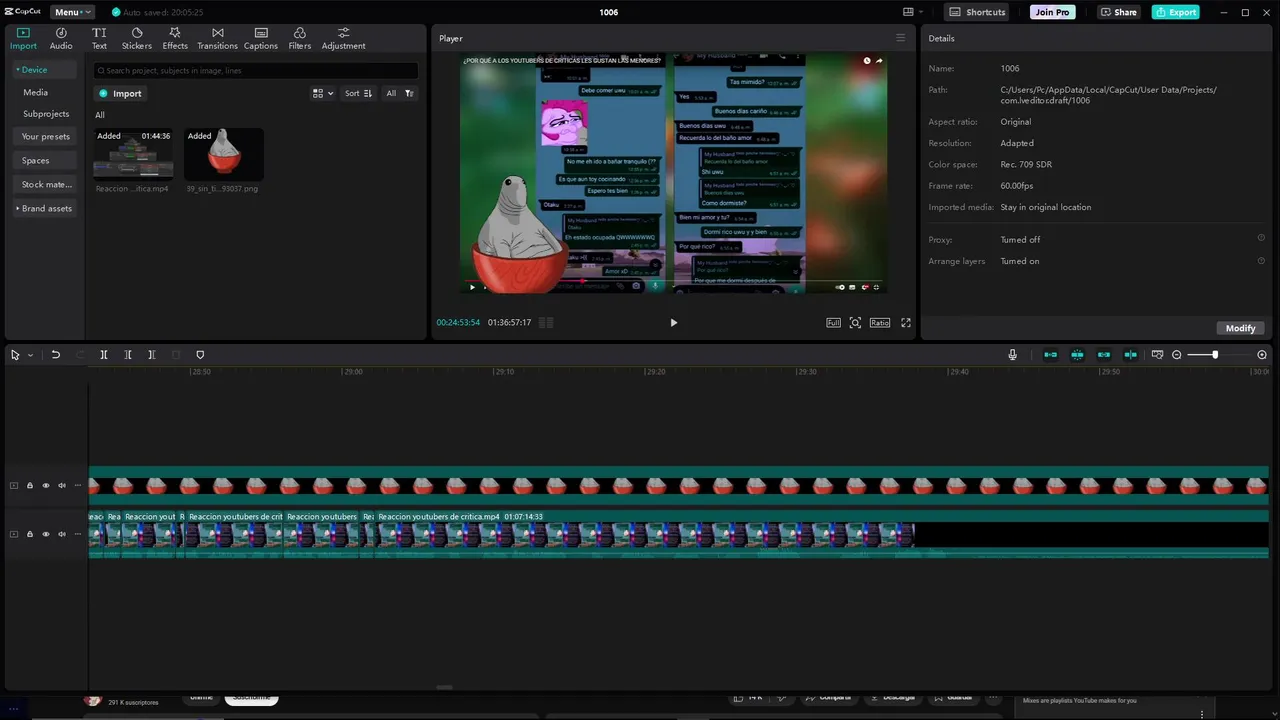This screenshot has height=720, width=1280.
Task: Start voice recording with microphone icon
Action: point(1012,355)
